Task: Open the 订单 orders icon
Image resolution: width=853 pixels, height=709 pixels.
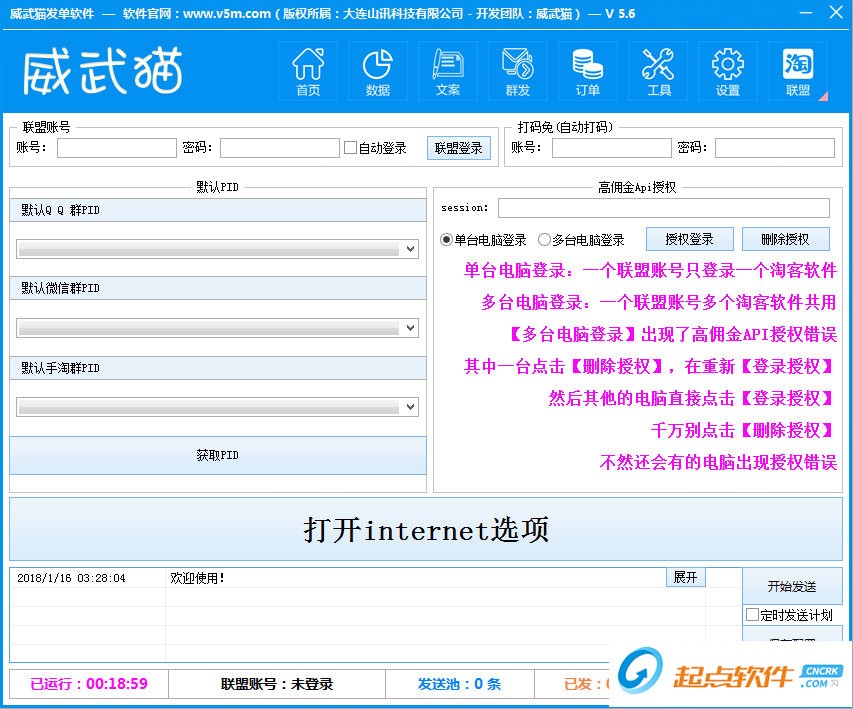Action: pyautogui.click(x=587, y=70)
